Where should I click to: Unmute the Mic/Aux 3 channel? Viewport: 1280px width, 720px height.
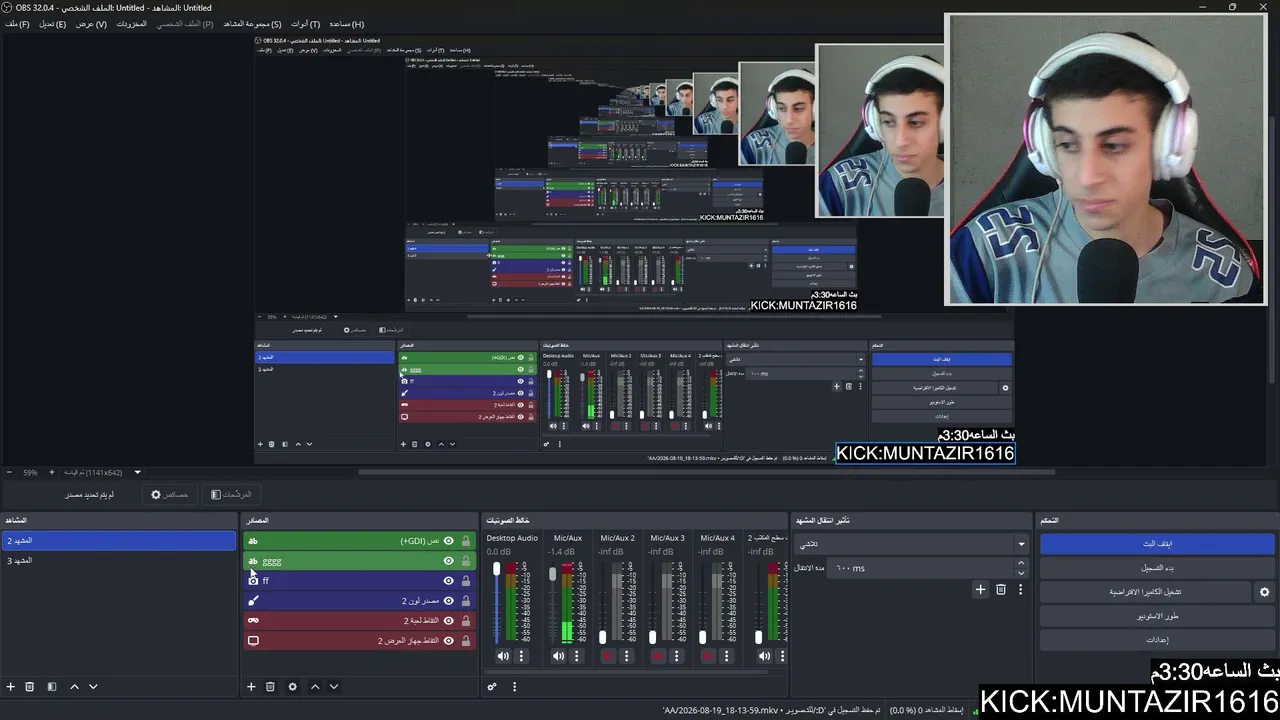[x=658, y=656]
